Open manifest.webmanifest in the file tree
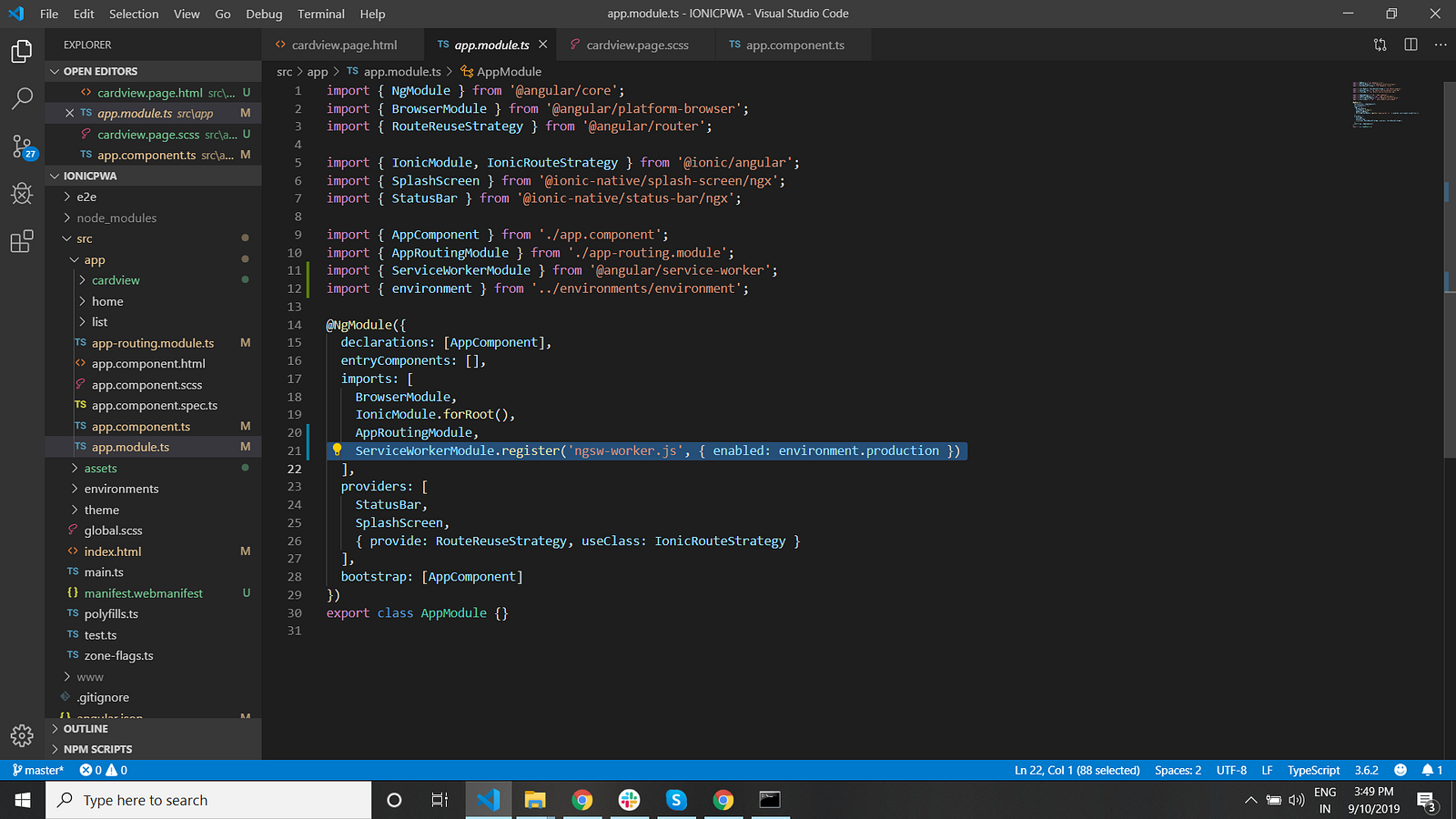The image size is (1456, 819). 144,592
